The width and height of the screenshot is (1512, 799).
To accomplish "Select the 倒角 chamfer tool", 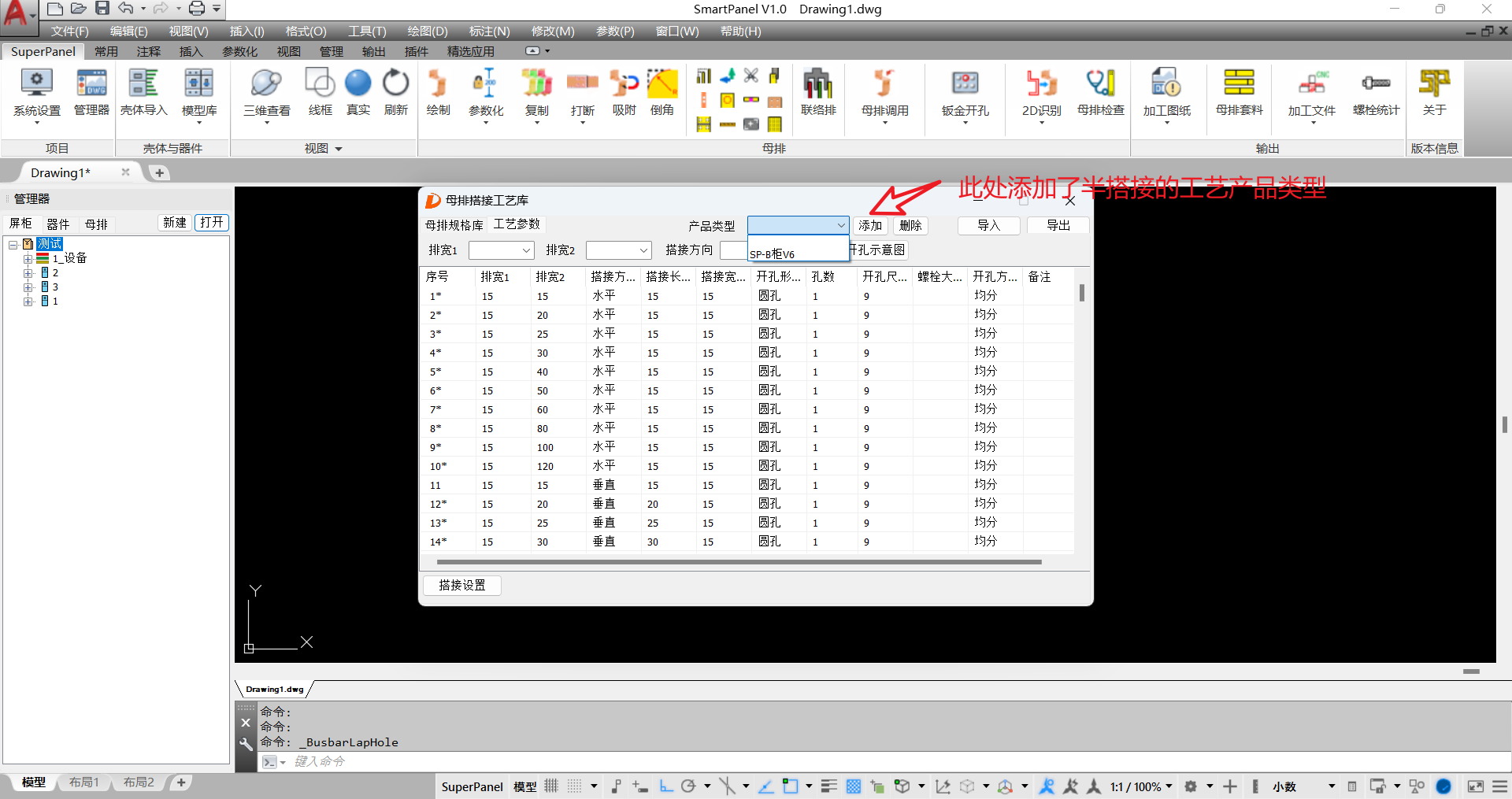I will [662, 94].
